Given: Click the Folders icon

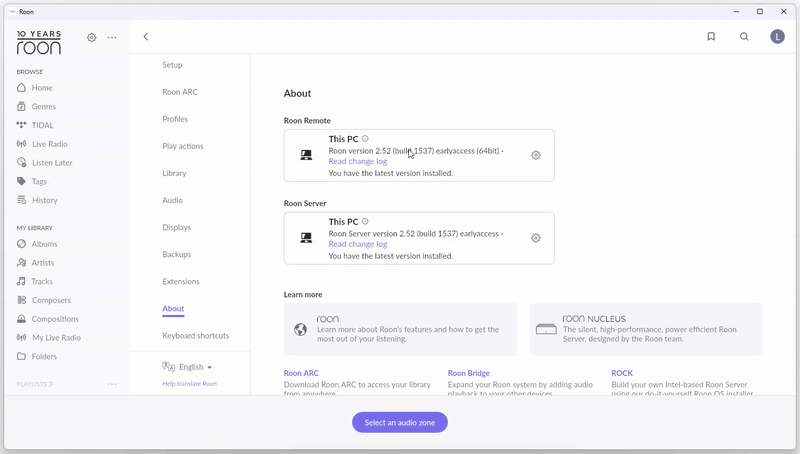Looking at the screenshot, I should point(21,356).
